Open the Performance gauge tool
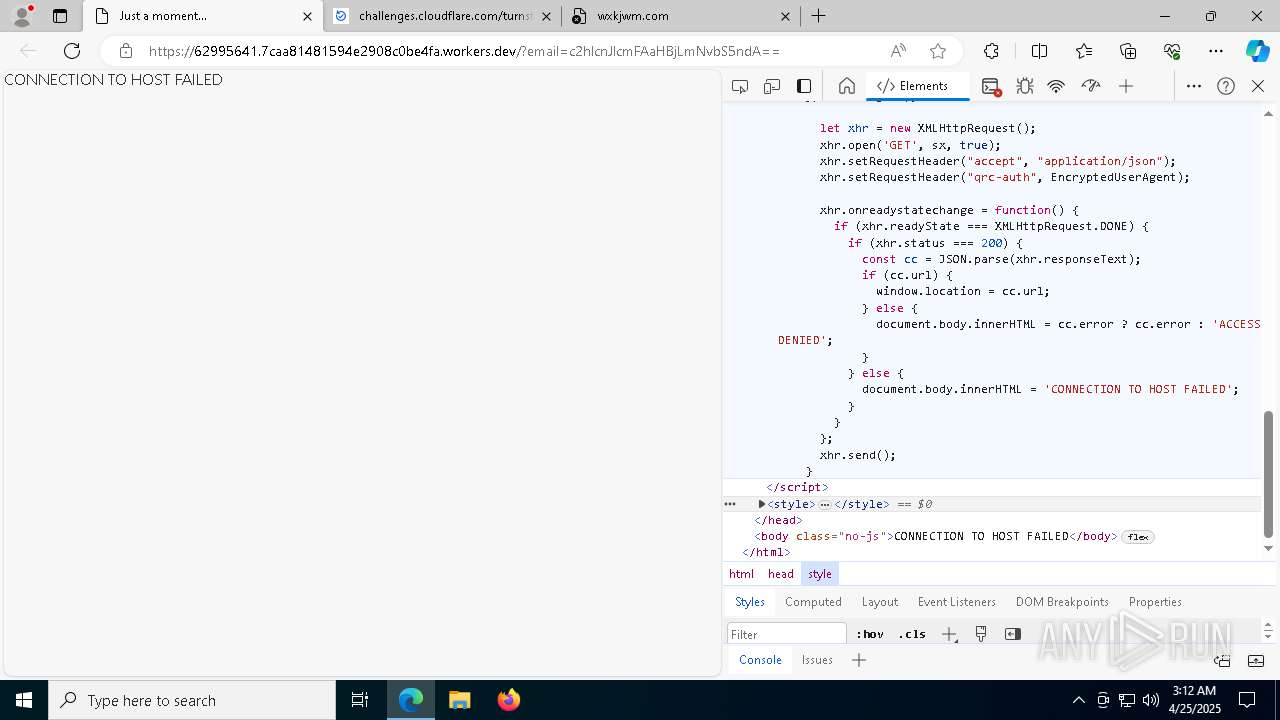Screen dimensions: 1280x720 pos(1091,86)
